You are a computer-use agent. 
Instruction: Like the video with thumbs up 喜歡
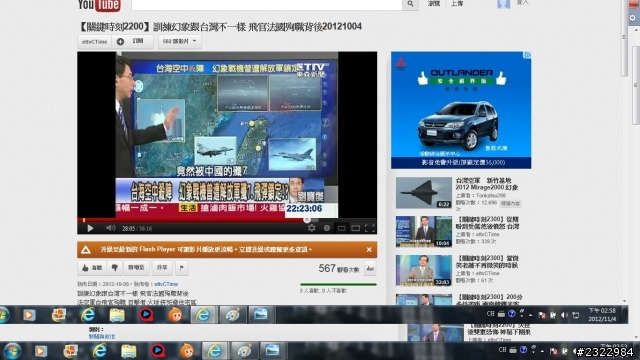tap(92, 268)
